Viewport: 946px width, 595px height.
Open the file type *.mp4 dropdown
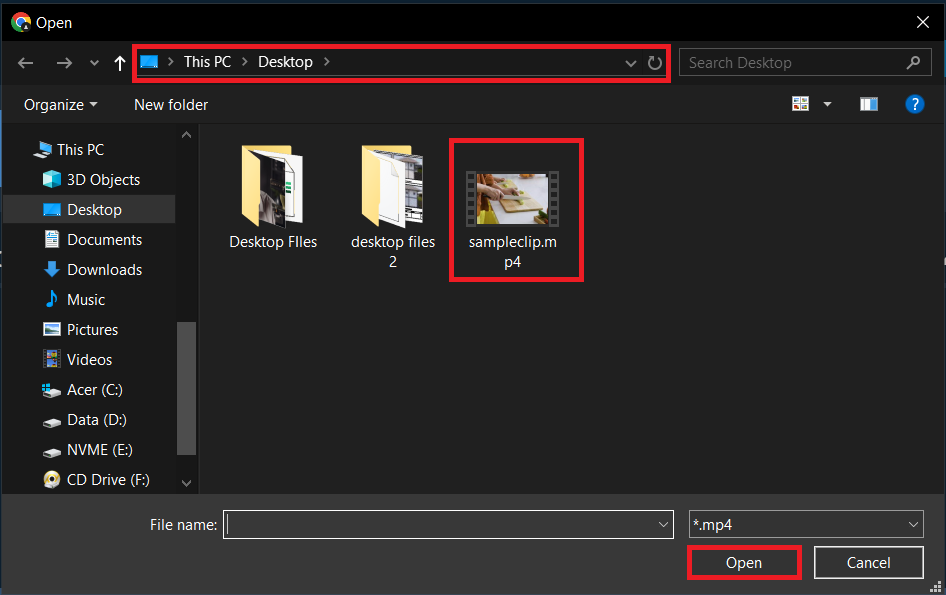click(806, 524)
